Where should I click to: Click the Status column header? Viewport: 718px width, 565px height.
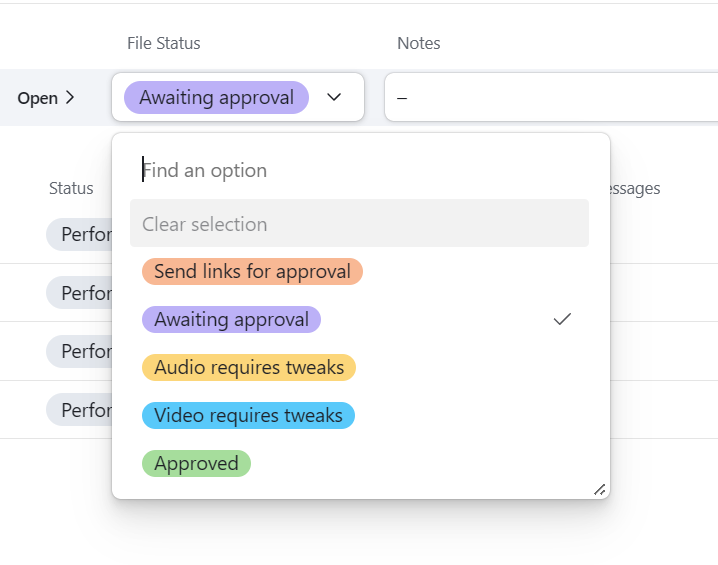click(x=71, y=188)
